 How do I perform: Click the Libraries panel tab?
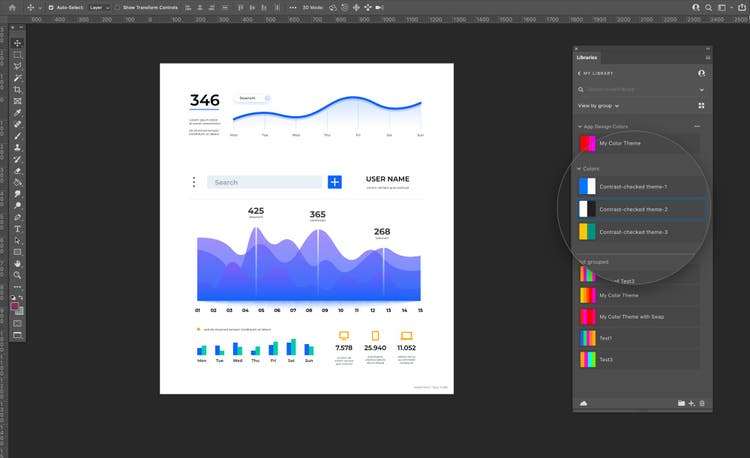[588, 58]
